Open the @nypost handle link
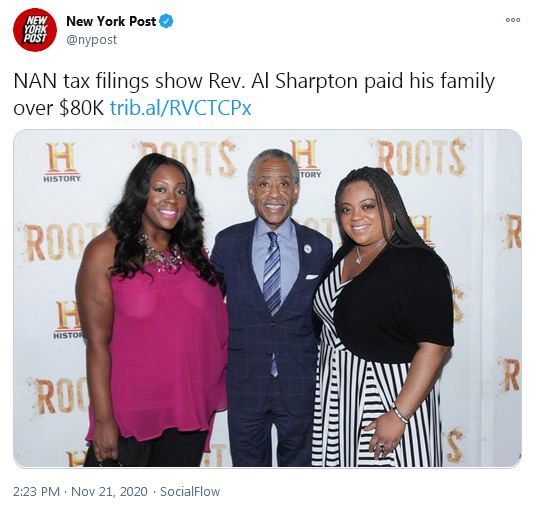 pos(92,40)
